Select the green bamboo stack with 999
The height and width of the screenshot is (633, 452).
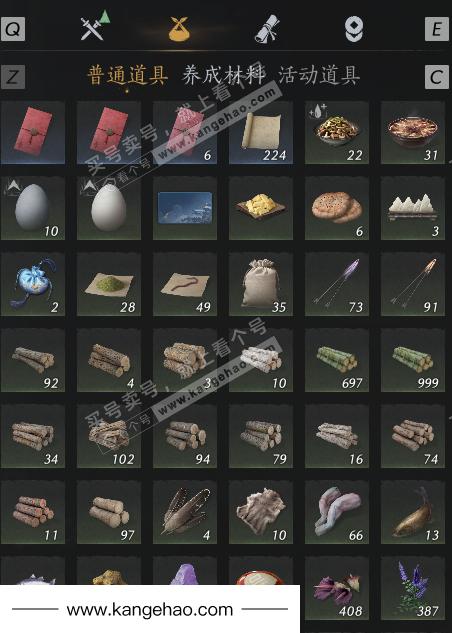[x=413, y=360]
